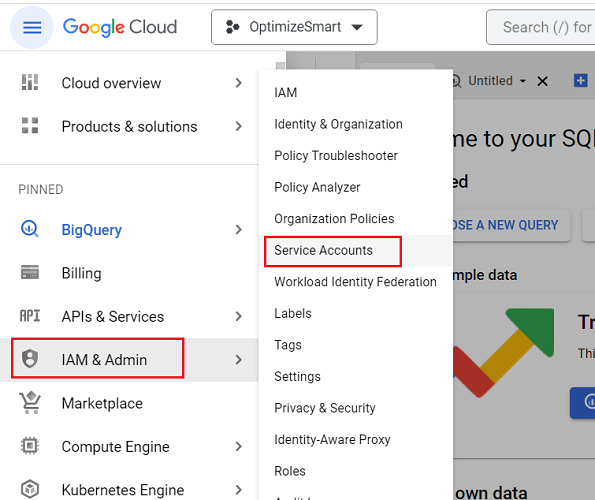This screenshot has width=595, height=500.
Task: Open the Untitled tab dropdown arrow
Action: 523,81
